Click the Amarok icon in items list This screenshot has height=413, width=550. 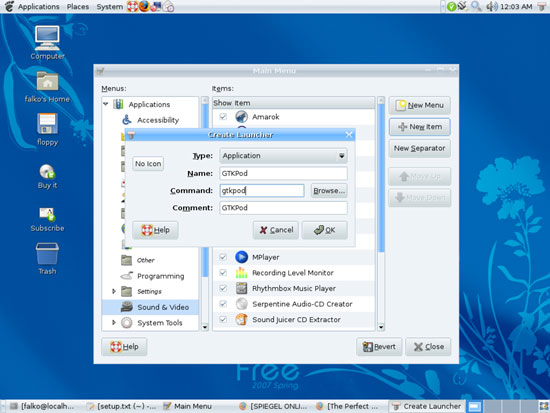pyautogui.click(x=241, y=116)
